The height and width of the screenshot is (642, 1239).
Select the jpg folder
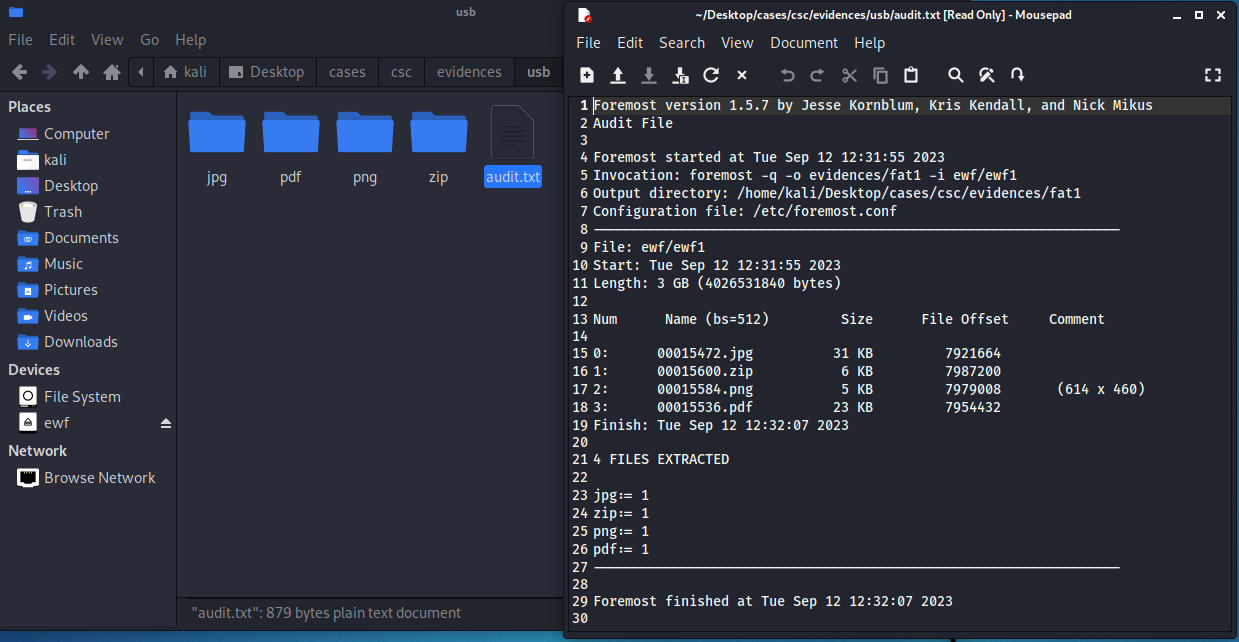(x=217, y=147)
